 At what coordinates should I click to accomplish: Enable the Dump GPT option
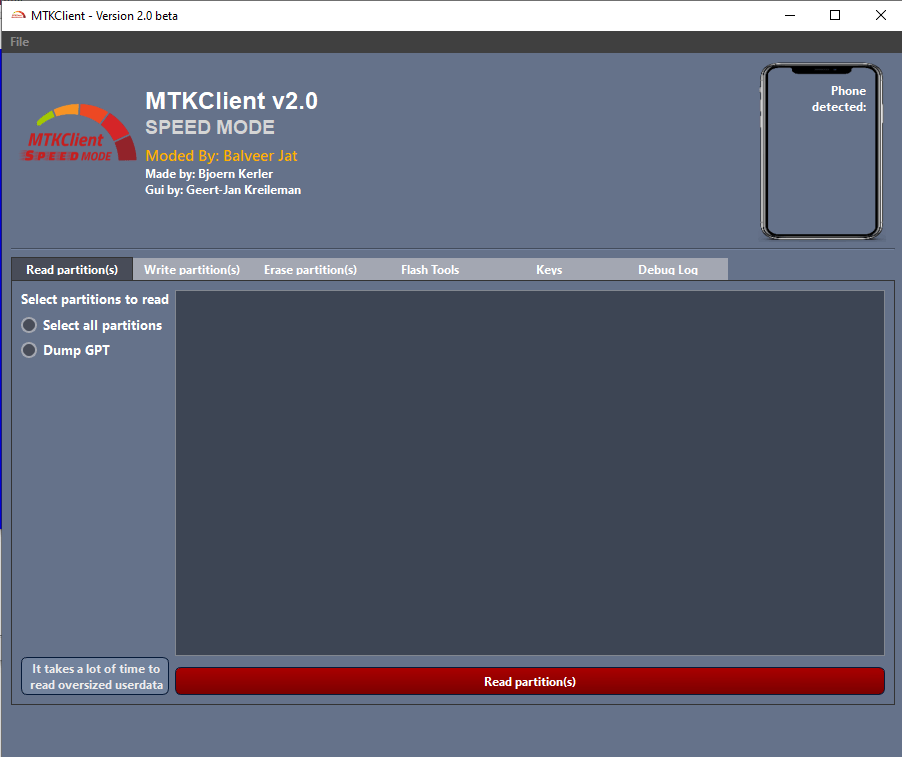29,350
